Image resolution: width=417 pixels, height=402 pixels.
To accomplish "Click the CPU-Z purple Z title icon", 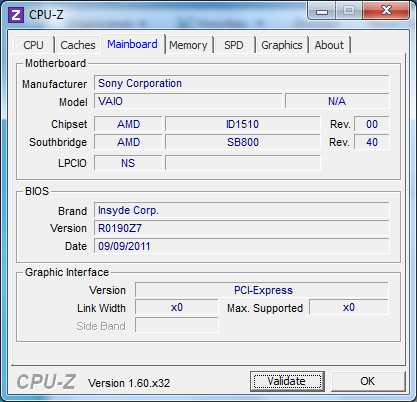I will click(15, 15).
